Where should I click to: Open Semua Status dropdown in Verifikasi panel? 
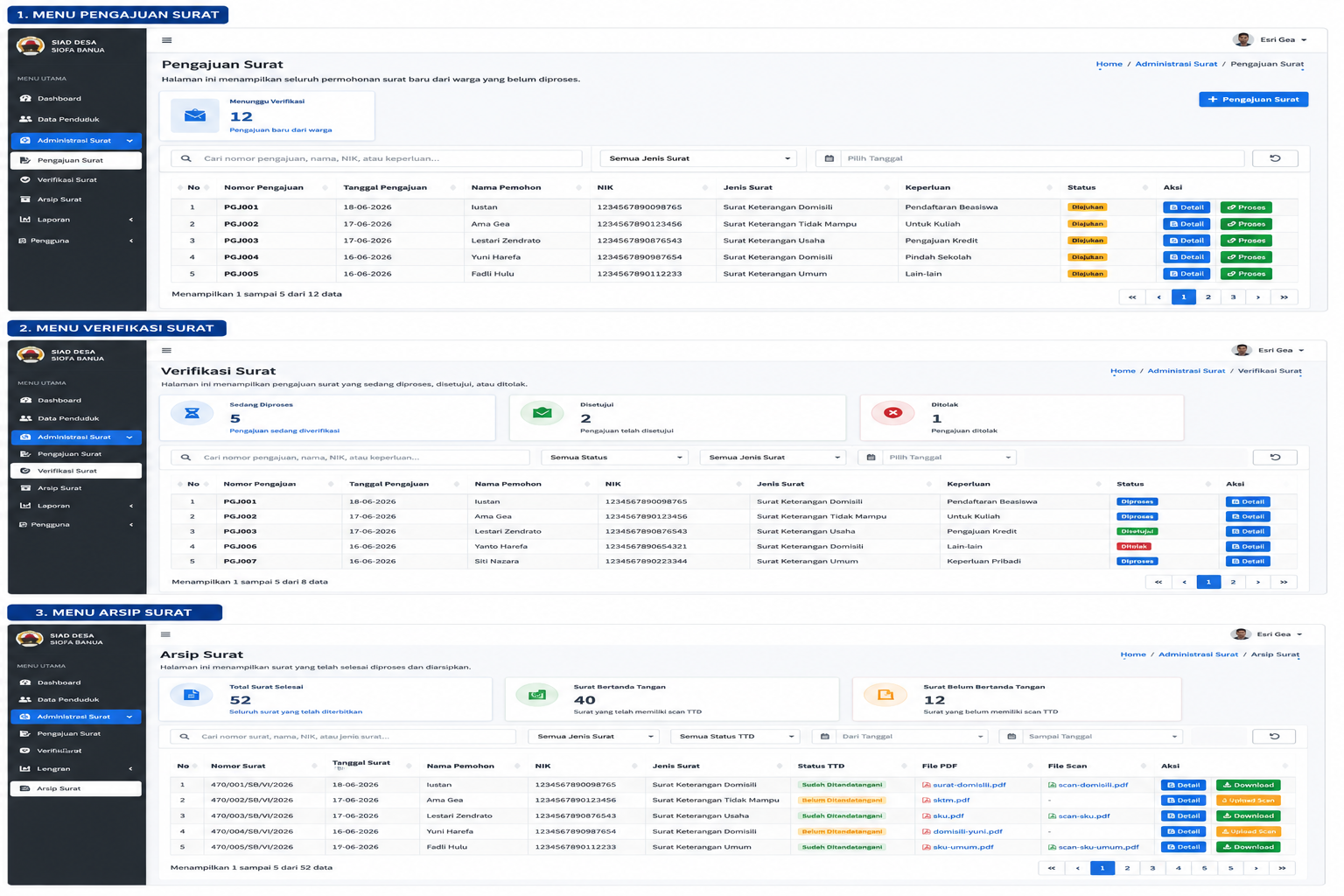pyautogui.click(x=615, y=458)
